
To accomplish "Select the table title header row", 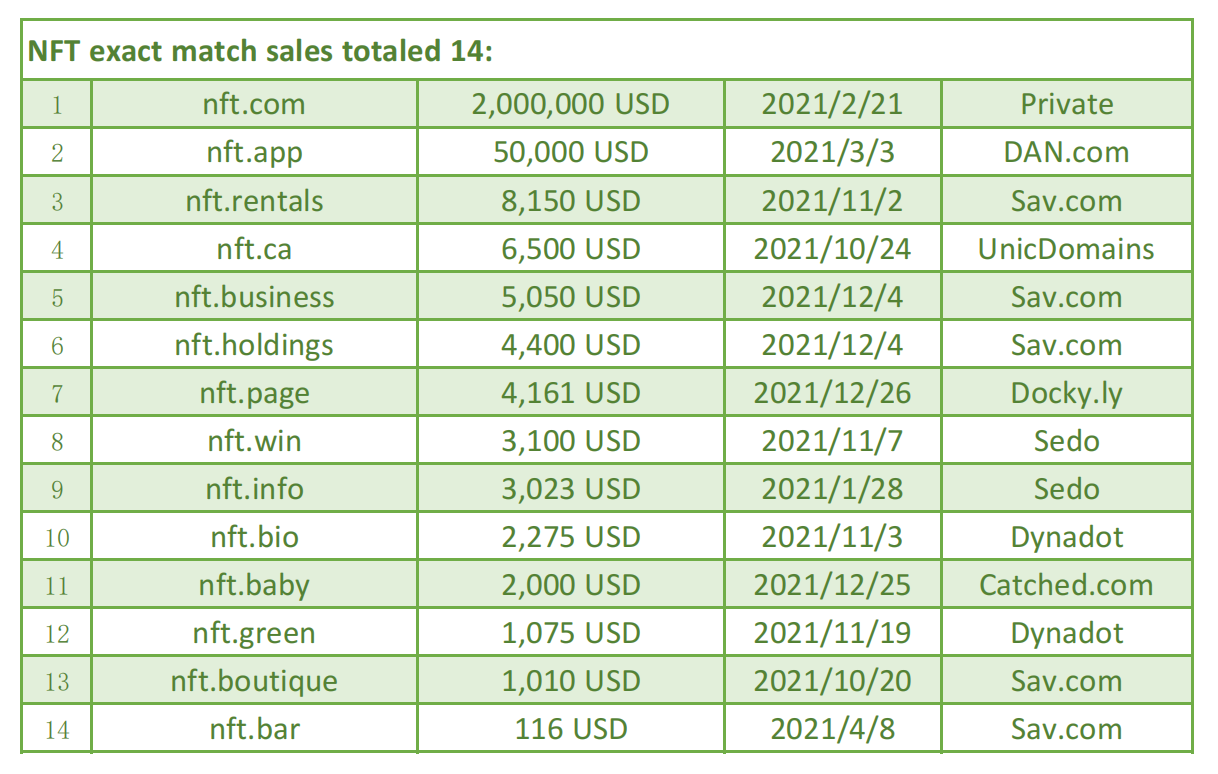I will click(606, 50).
